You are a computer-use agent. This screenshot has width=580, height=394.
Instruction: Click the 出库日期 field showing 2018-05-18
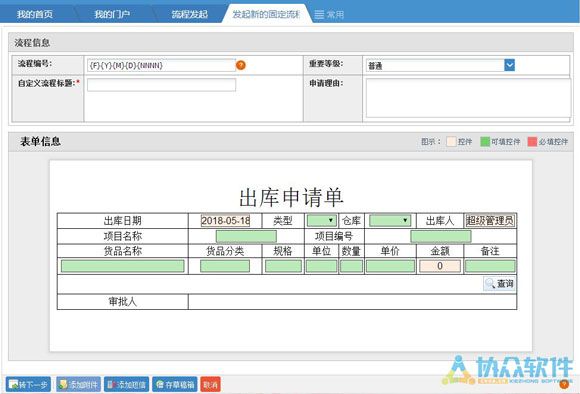click(x=225, y=221)
